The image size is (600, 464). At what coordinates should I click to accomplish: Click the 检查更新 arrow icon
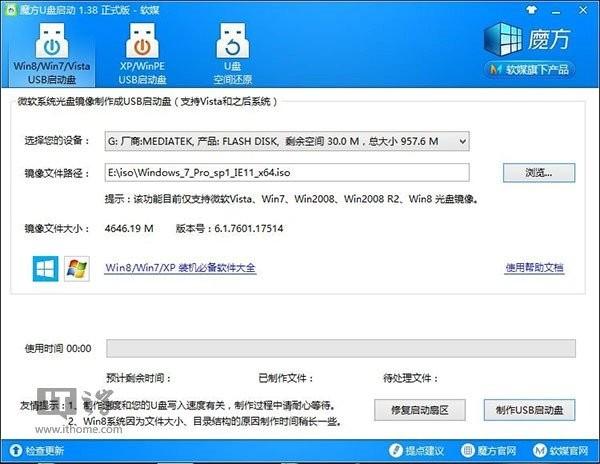pyautogui.click(x=16, y=451)
